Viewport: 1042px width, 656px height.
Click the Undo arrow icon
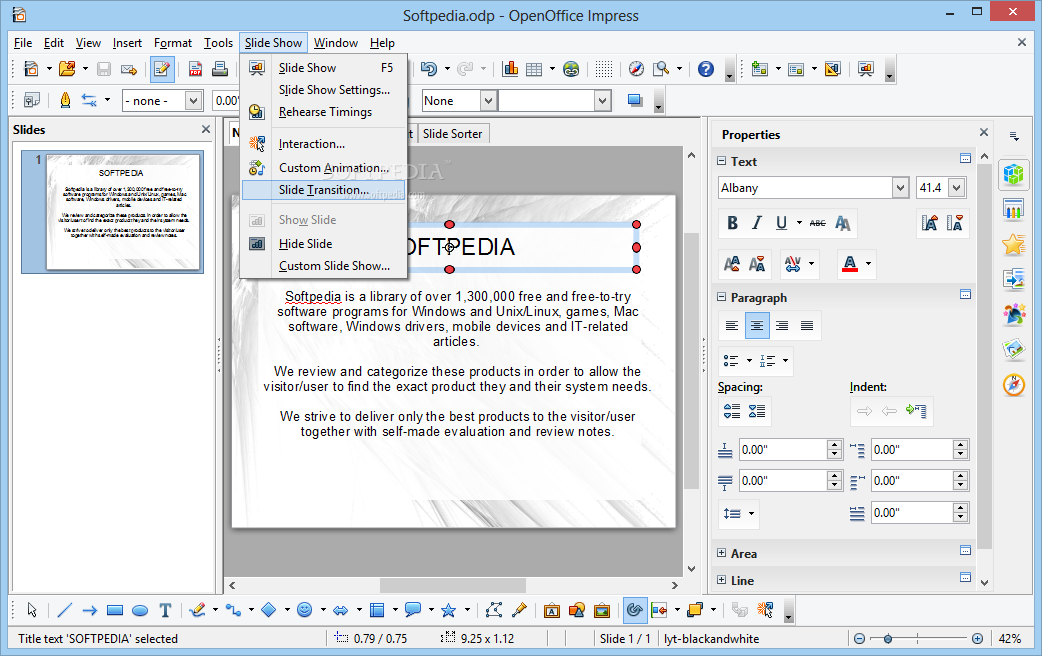(429, 68)
